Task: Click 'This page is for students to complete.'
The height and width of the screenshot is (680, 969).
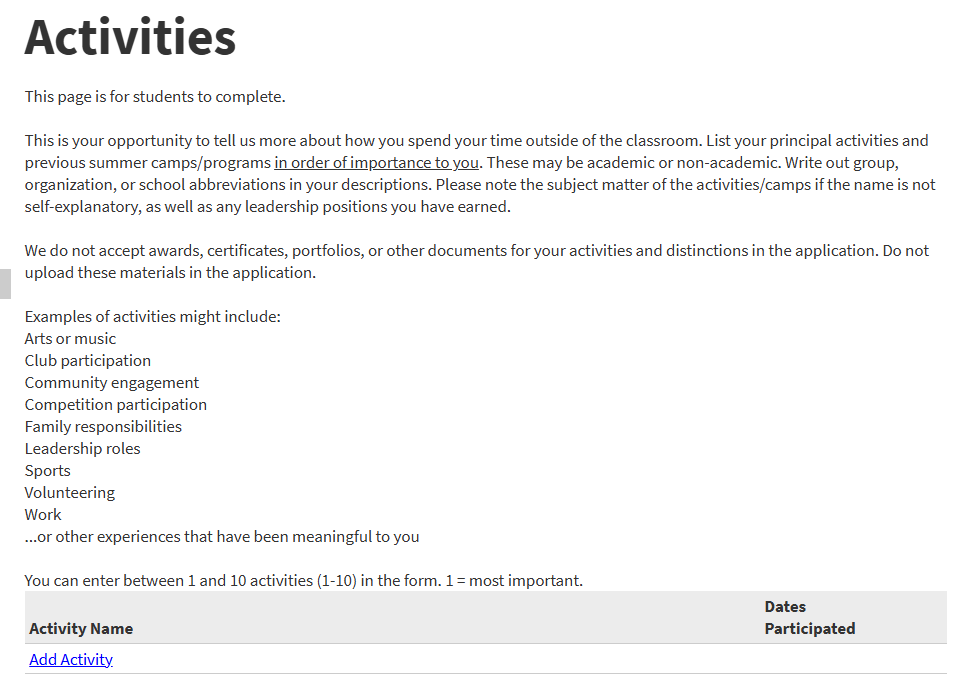Action: (155, 97)
